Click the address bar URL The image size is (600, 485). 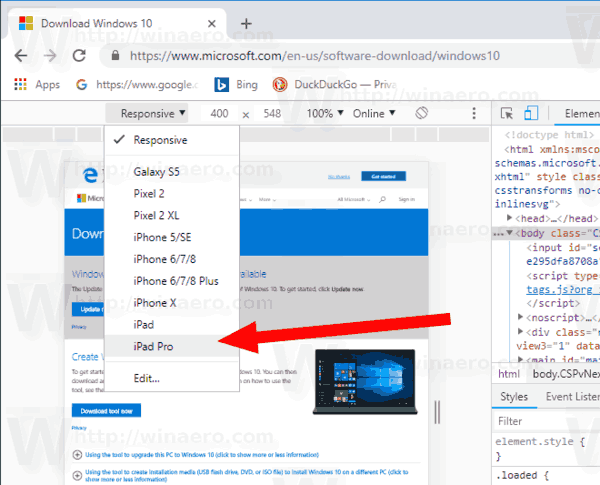315,56
